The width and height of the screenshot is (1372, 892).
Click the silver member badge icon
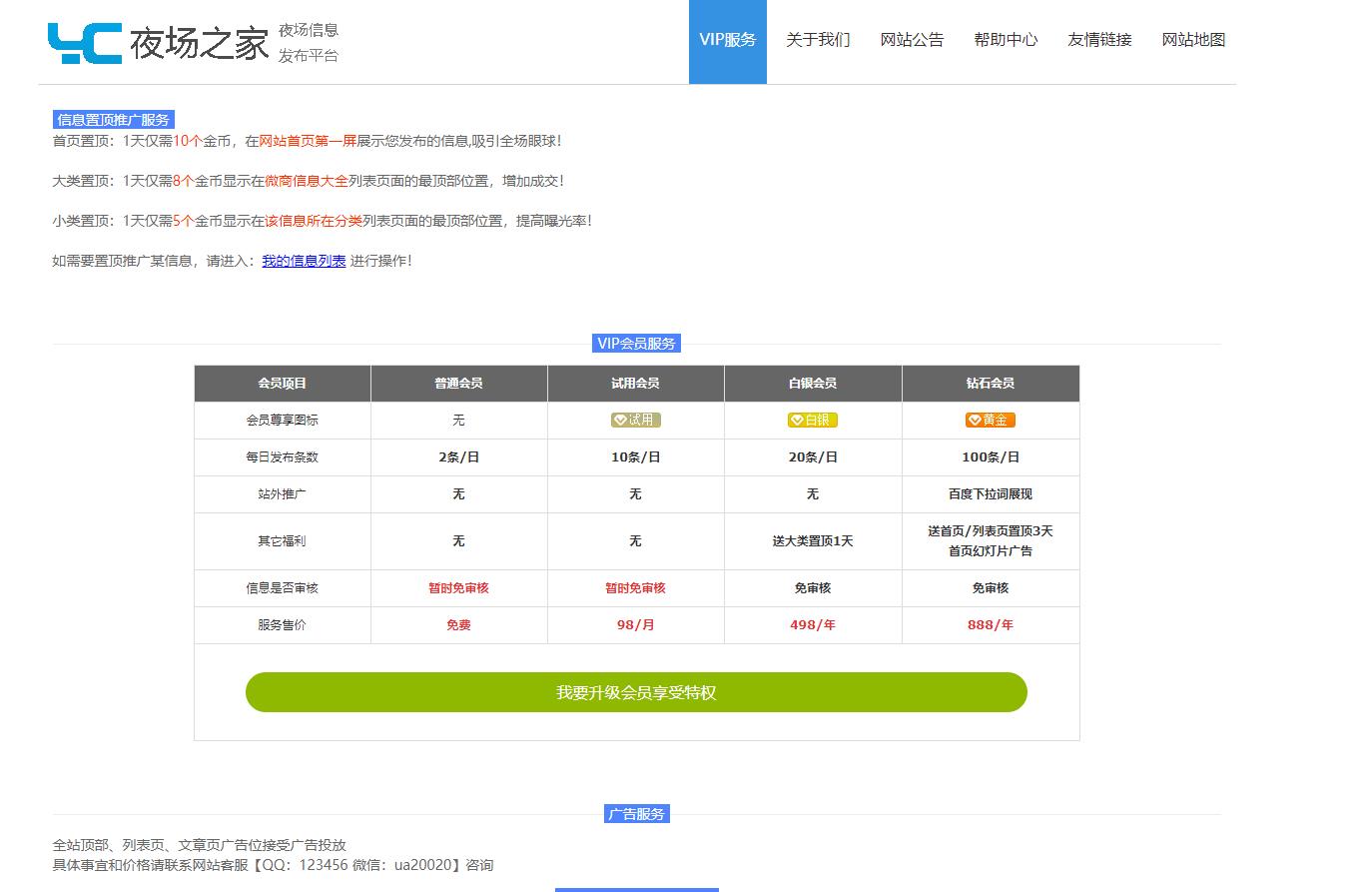tap(812, 421)
